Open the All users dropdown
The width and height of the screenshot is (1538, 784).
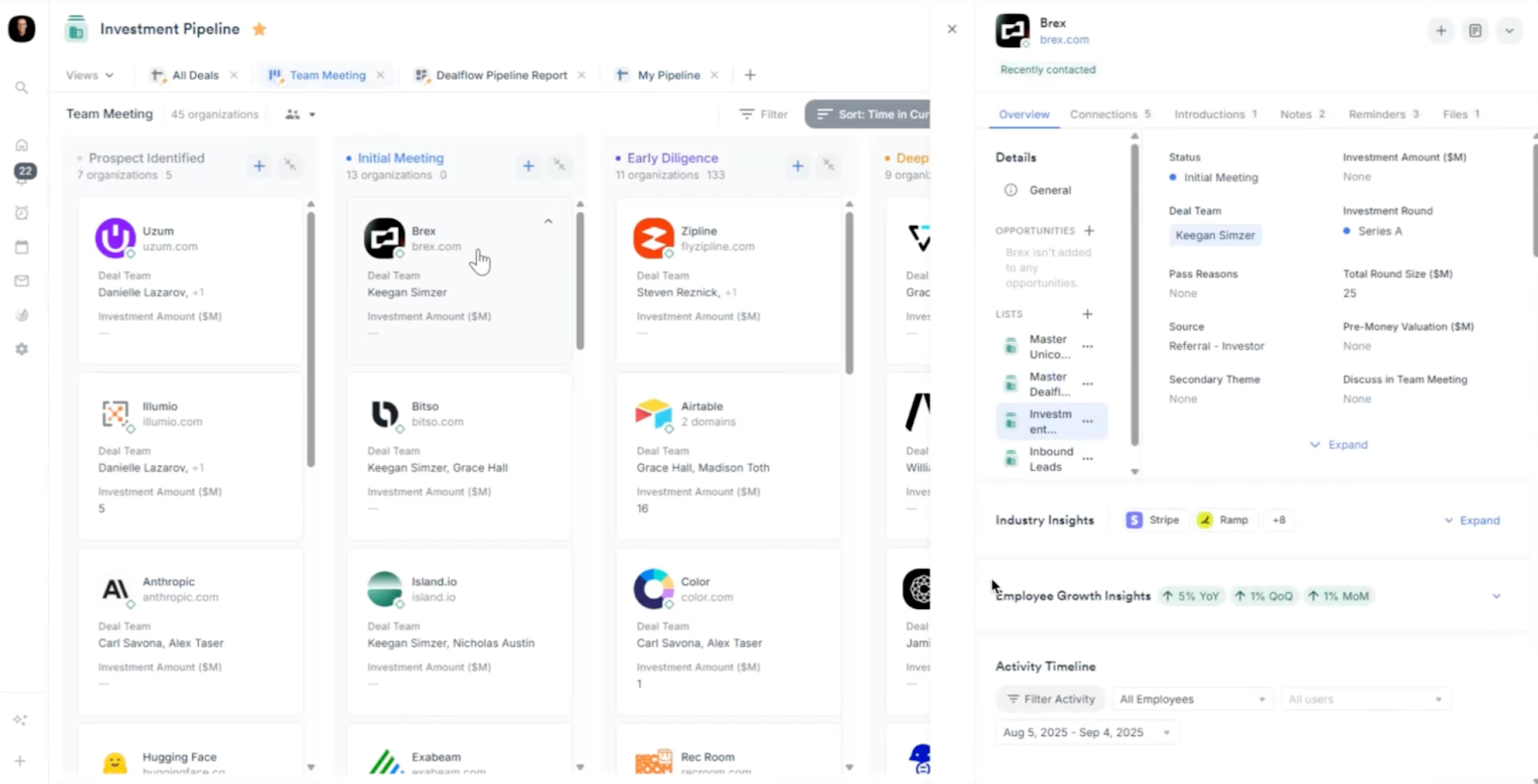pyautogui.click(x=1365, y=699)
